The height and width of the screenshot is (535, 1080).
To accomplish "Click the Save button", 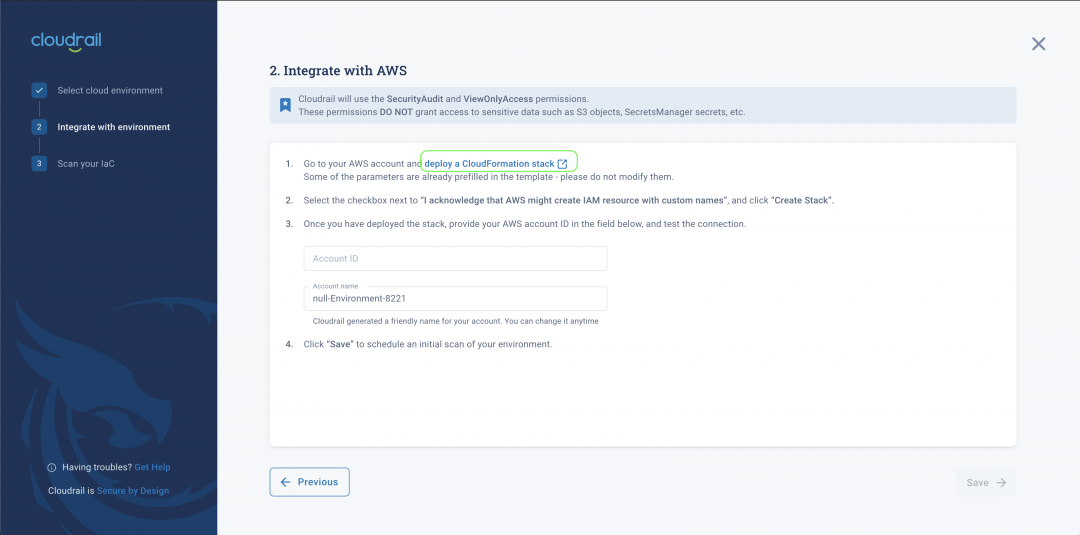I will tap(986, 483).
